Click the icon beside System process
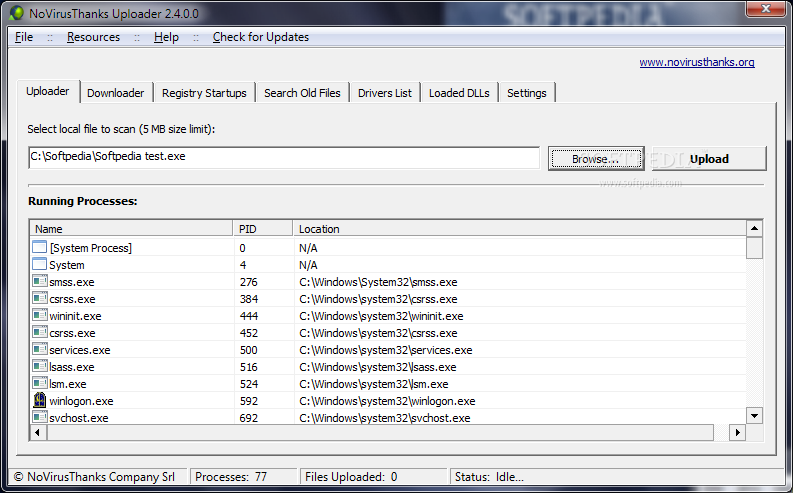Screen dimensions: 793x493 coord(39,264)
